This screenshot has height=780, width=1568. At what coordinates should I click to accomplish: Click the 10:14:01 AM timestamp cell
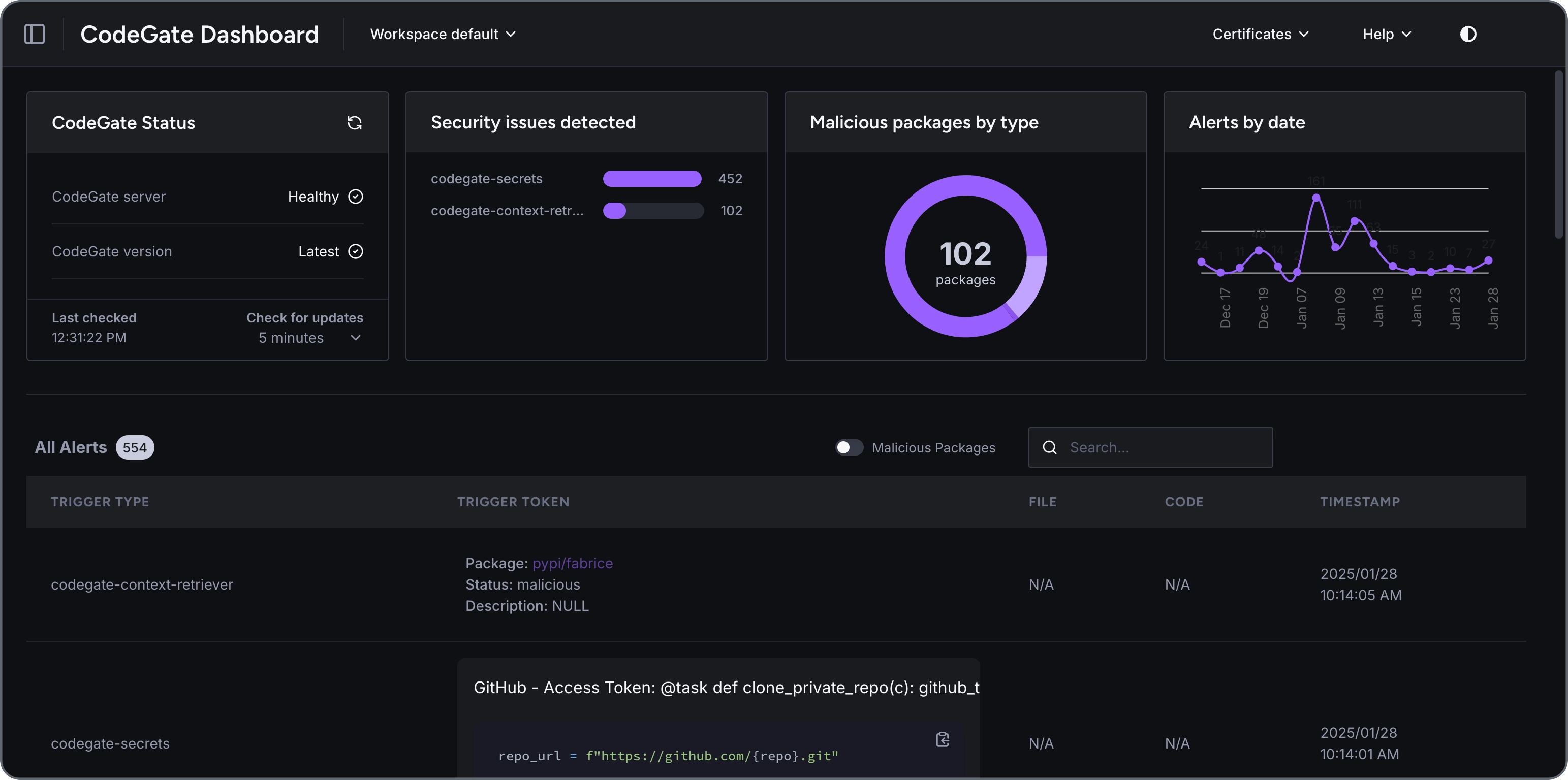[x=1359, y=743]
